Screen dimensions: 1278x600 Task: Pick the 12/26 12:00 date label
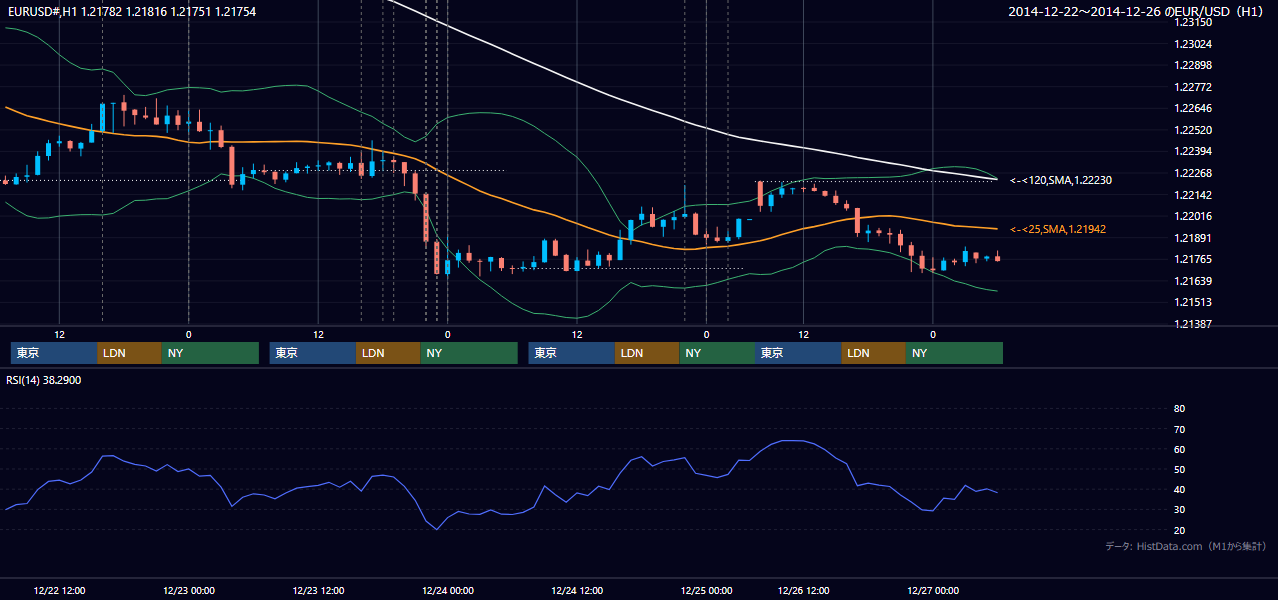[803, 590]
